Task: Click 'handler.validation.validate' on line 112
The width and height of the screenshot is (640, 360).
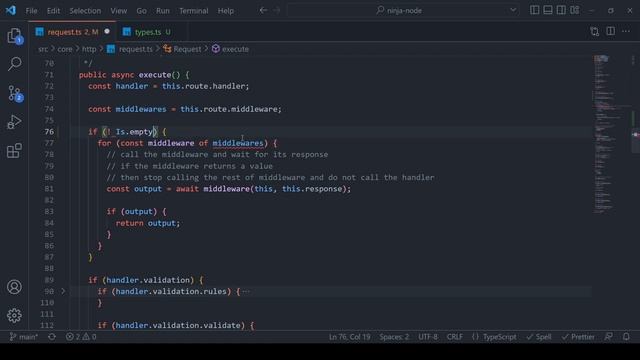Action: pyautogui.click(x=178, y=325)
